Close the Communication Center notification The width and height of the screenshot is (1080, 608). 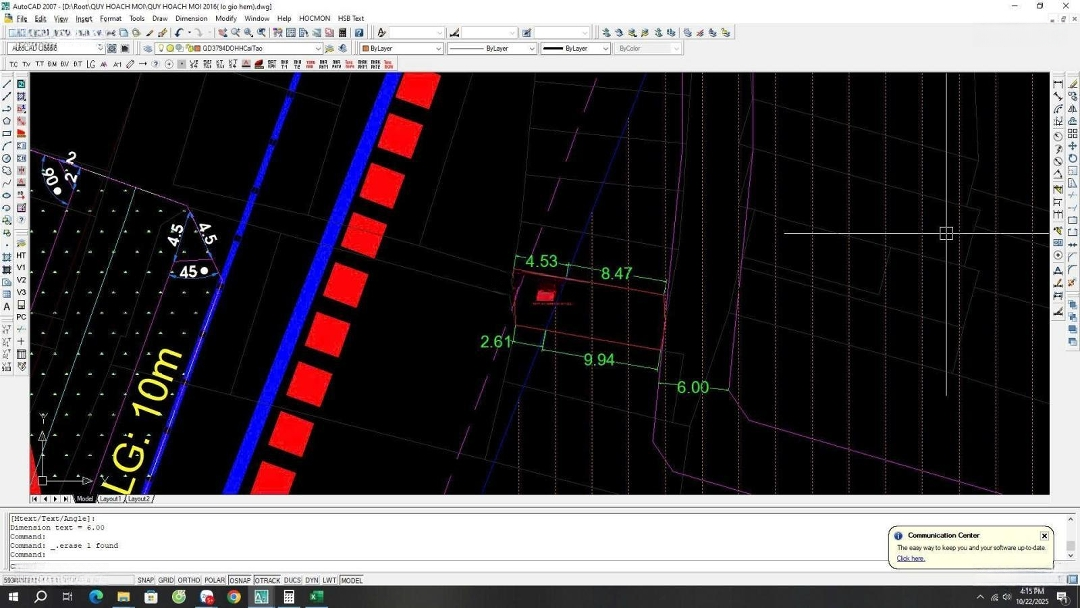(1044, 536)
